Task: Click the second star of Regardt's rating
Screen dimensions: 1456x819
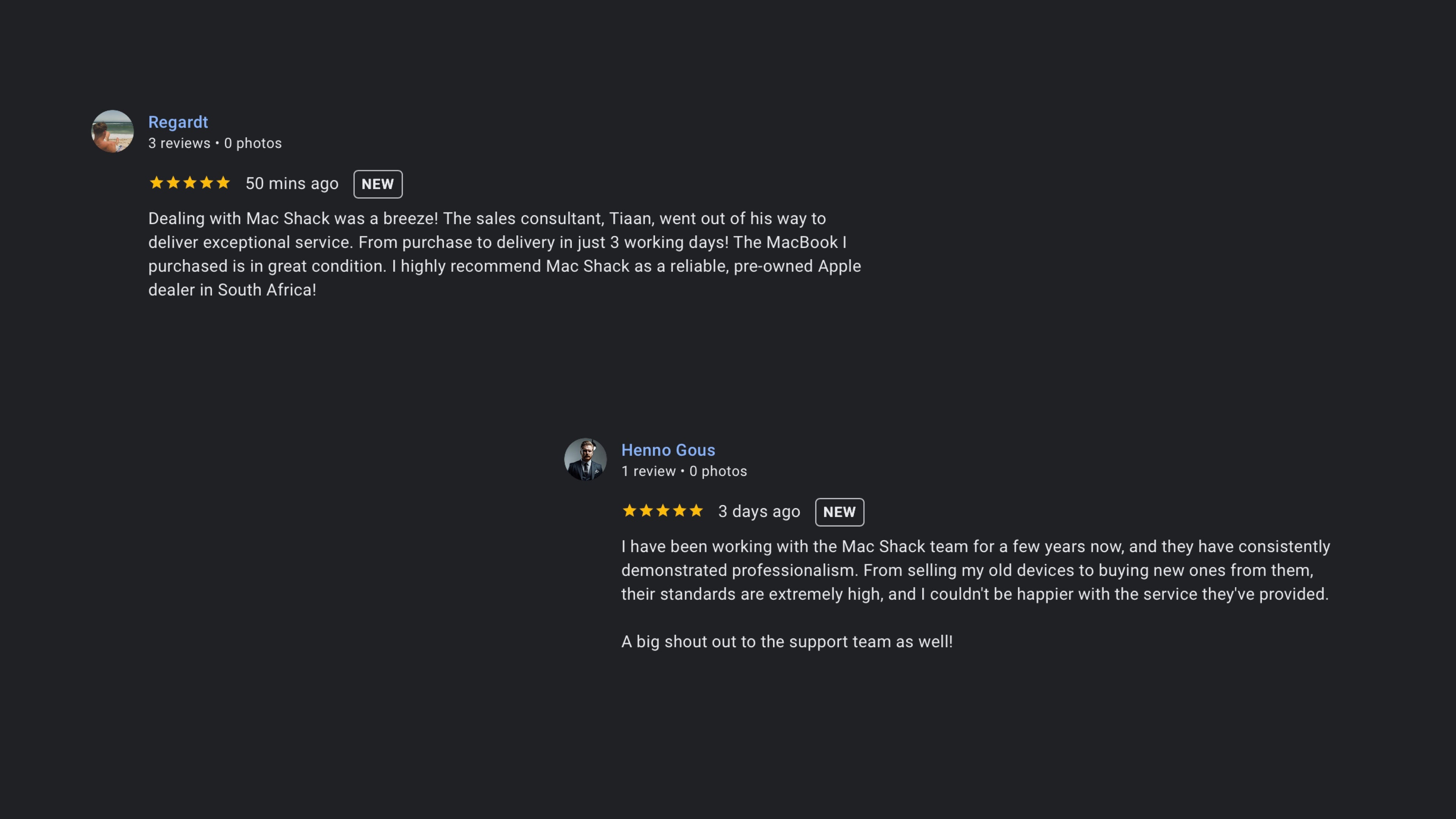Action: click(x=173, y=182)
